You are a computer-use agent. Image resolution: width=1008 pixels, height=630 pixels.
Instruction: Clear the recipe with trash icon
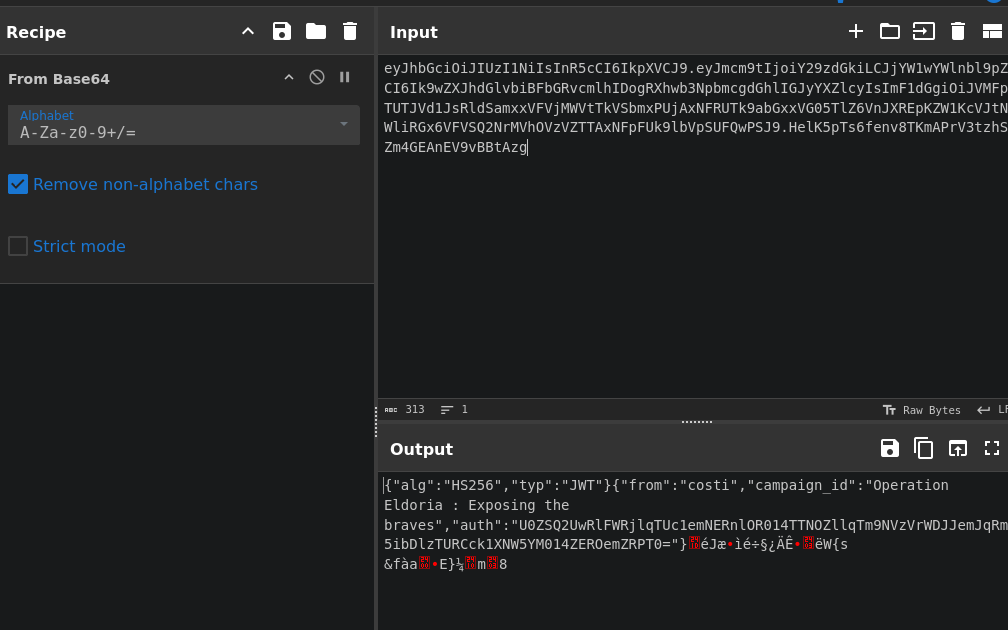[350, 32]
